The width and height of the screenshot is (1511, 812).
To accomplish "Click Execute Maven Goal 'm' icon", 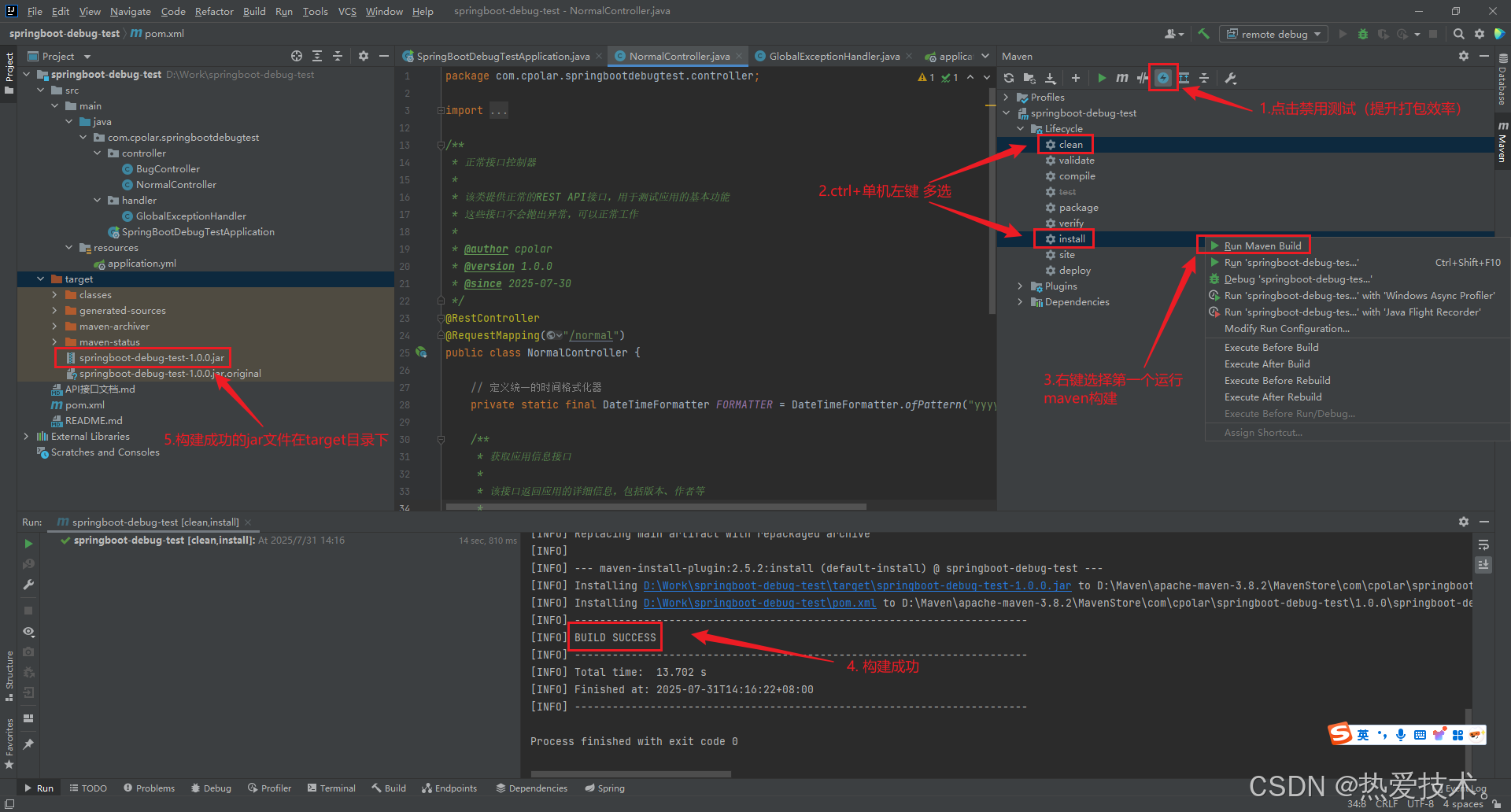I will click(x=1122, y=78).
